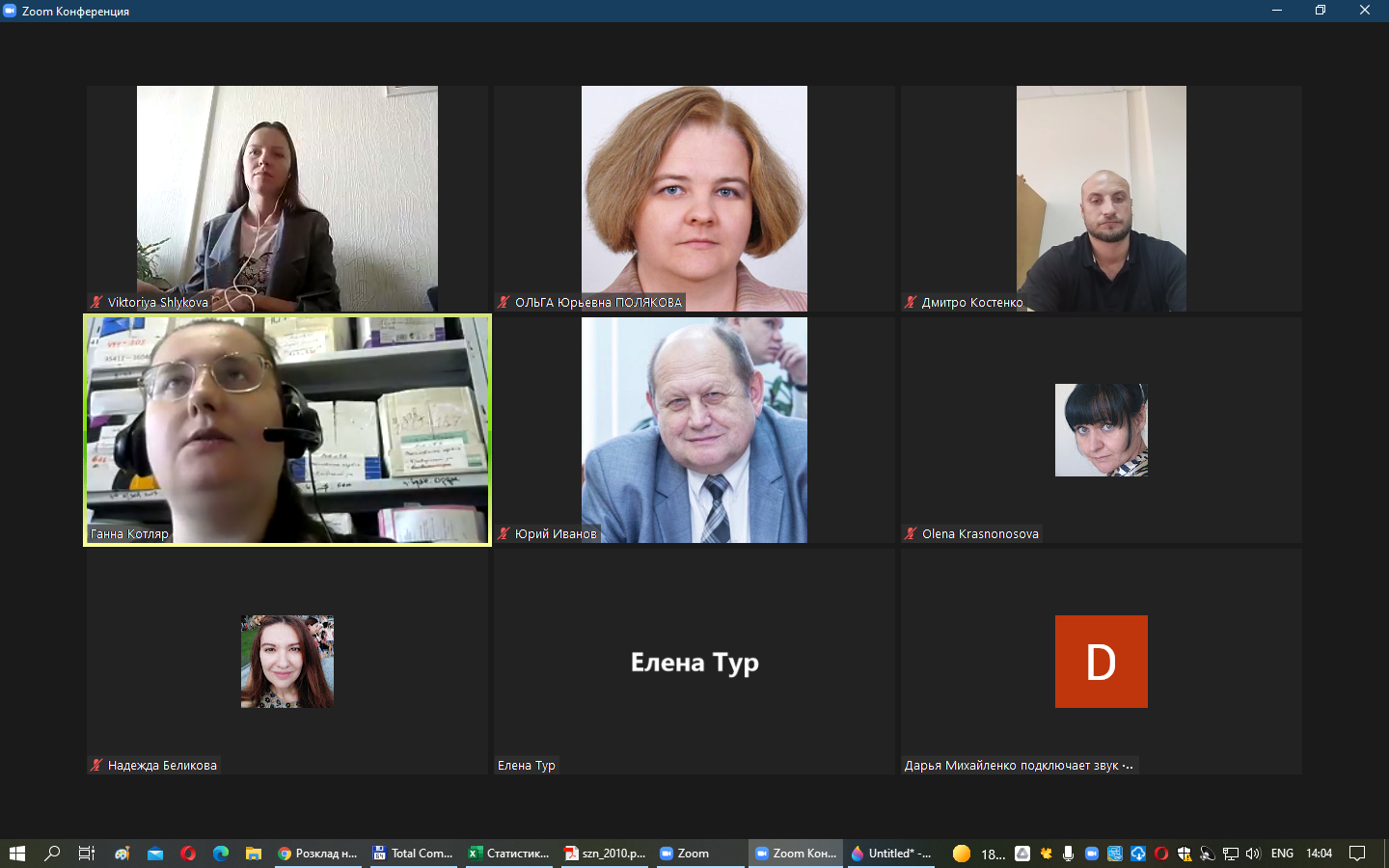Click the microphone icon in the system tray
Screen dimensions: 1389x868
1068,853
